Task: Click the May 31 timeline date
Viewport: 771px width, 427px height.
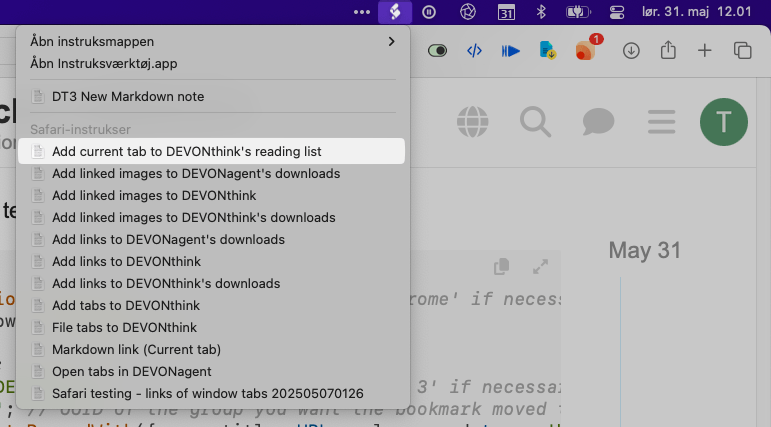Action: 645,250
